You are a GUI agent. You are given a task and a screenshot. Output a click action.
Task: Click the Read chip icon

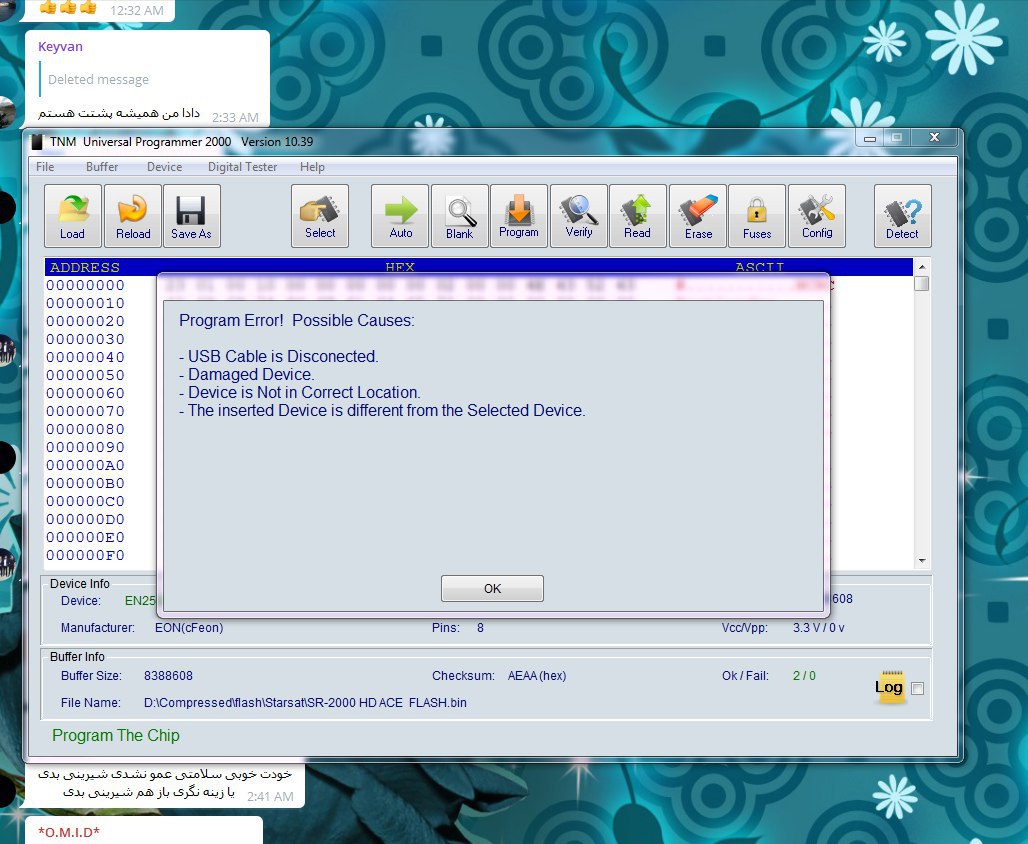638,216
